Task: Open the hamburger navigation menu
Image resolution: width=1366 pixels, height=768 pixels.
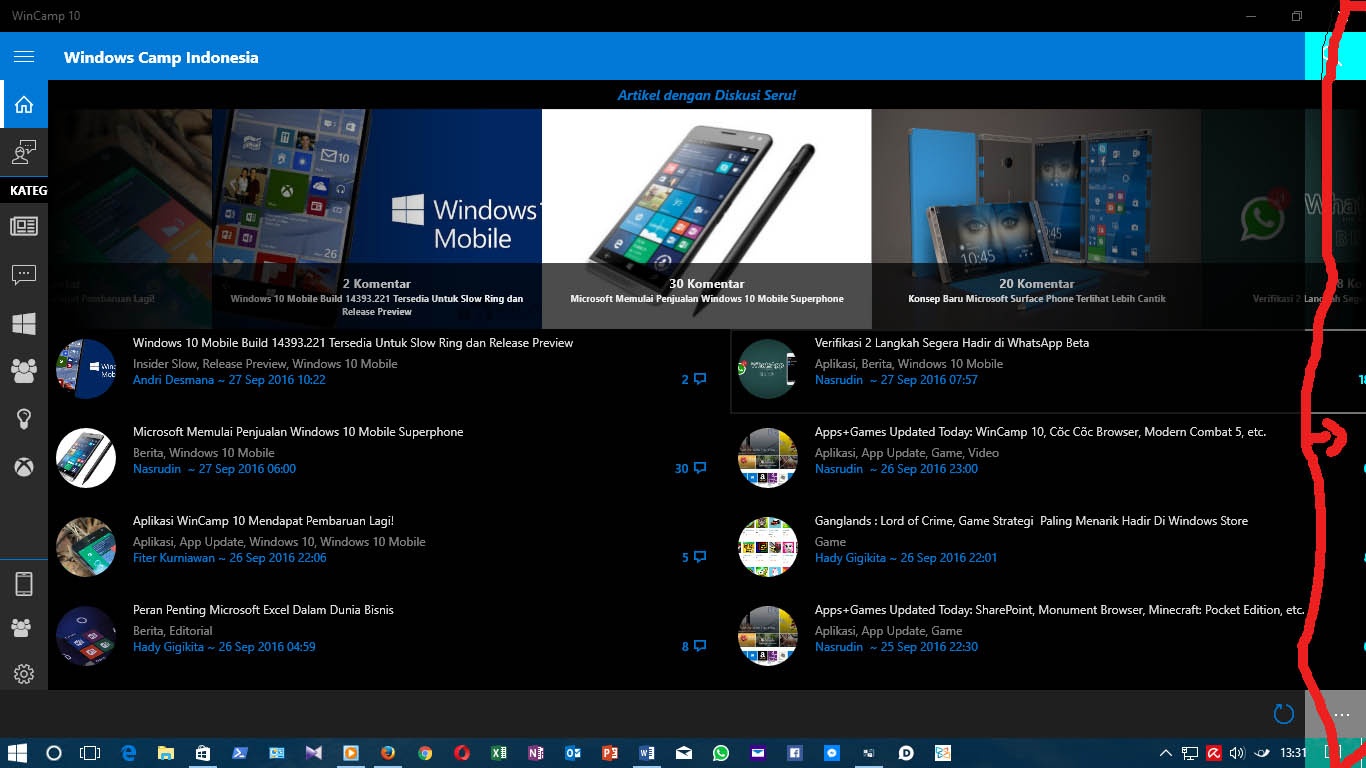Action: point(24,57)
